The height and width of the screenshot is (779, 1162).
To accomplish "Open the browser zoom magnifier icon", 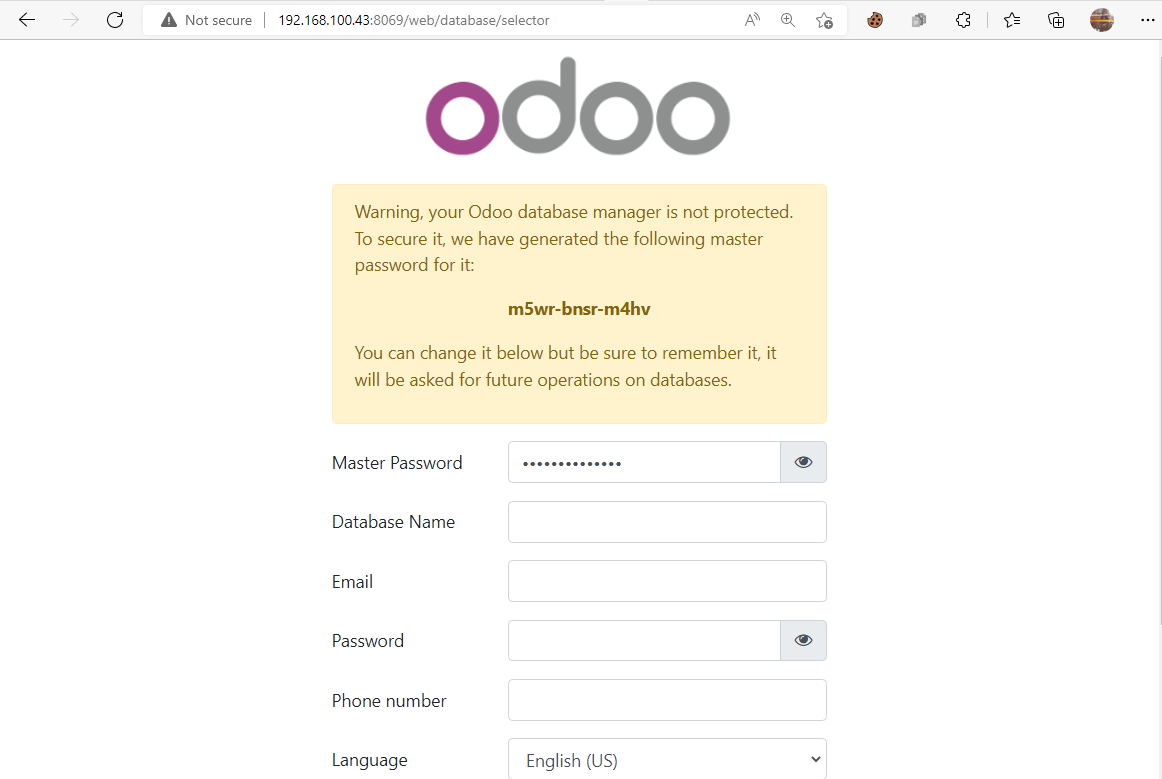I will [x=788, y=20].
